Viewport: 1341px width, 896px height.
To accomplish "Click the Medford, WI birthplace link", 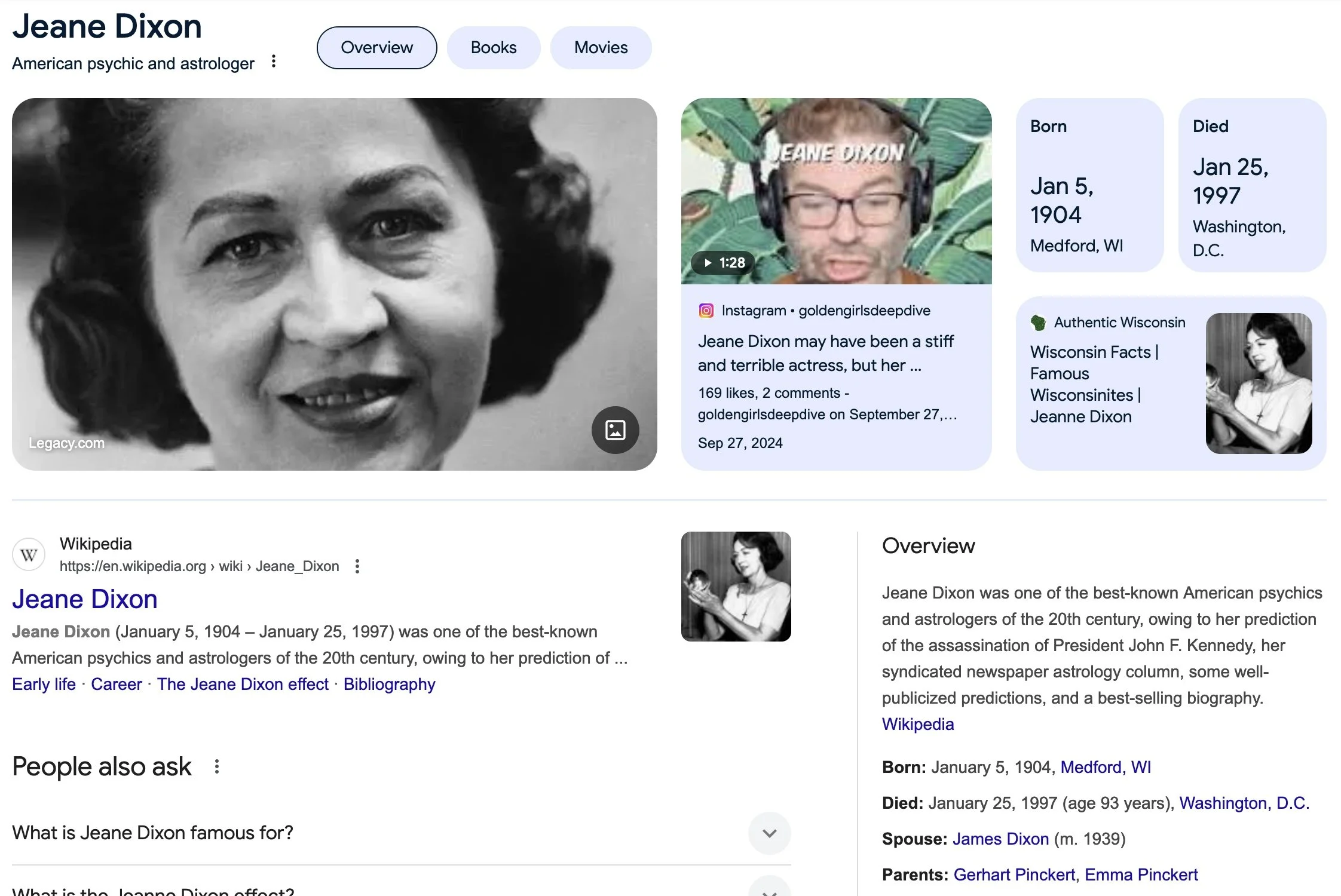I will click(x=1105, y=767).
